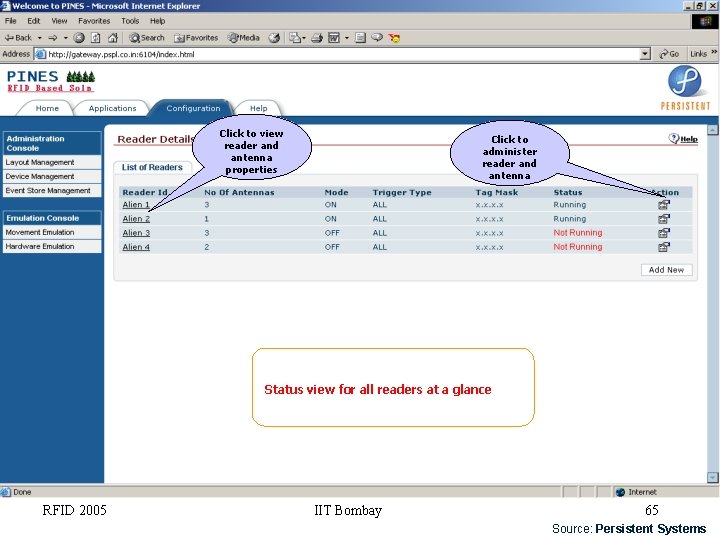Expand the address bar dropdown arrow
Viewport: 720px width, 540px height.
(645, 54)
